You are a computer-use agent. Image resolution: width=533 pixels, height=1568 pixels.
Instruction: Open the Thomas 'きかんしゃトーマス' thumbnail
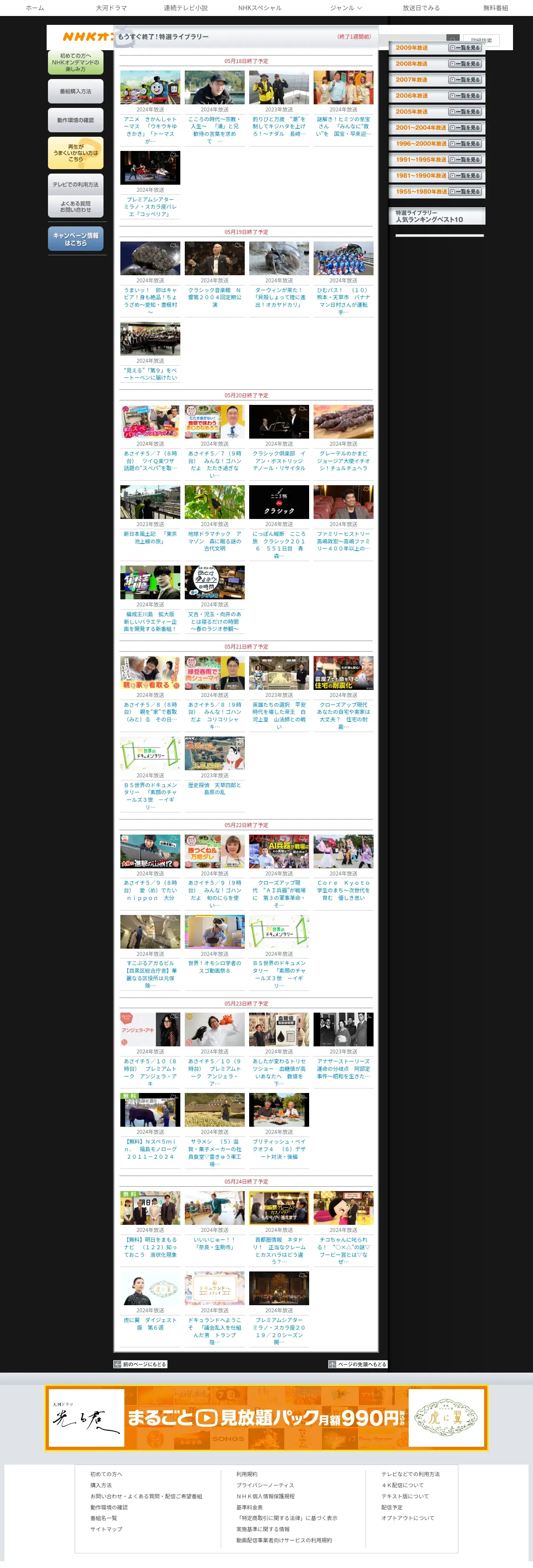click(x=151, y=87)
